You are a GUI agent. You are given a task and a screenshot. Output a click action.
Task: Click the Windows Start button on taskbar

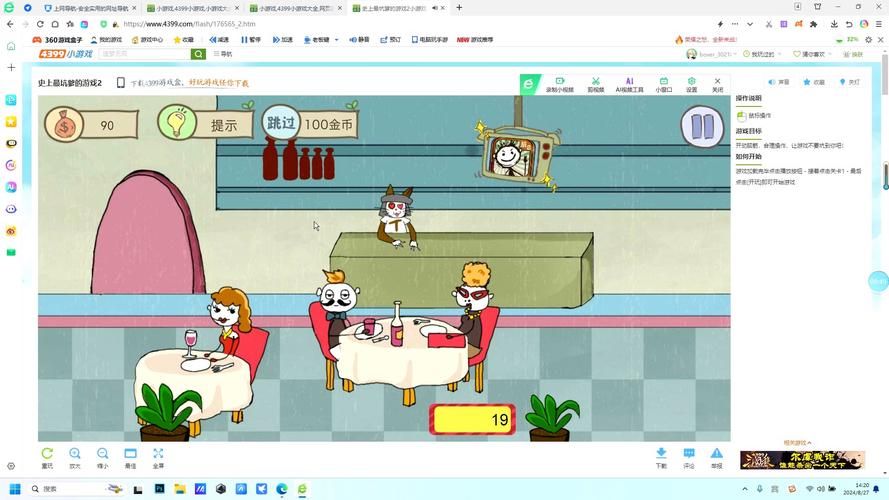[14, 489]
